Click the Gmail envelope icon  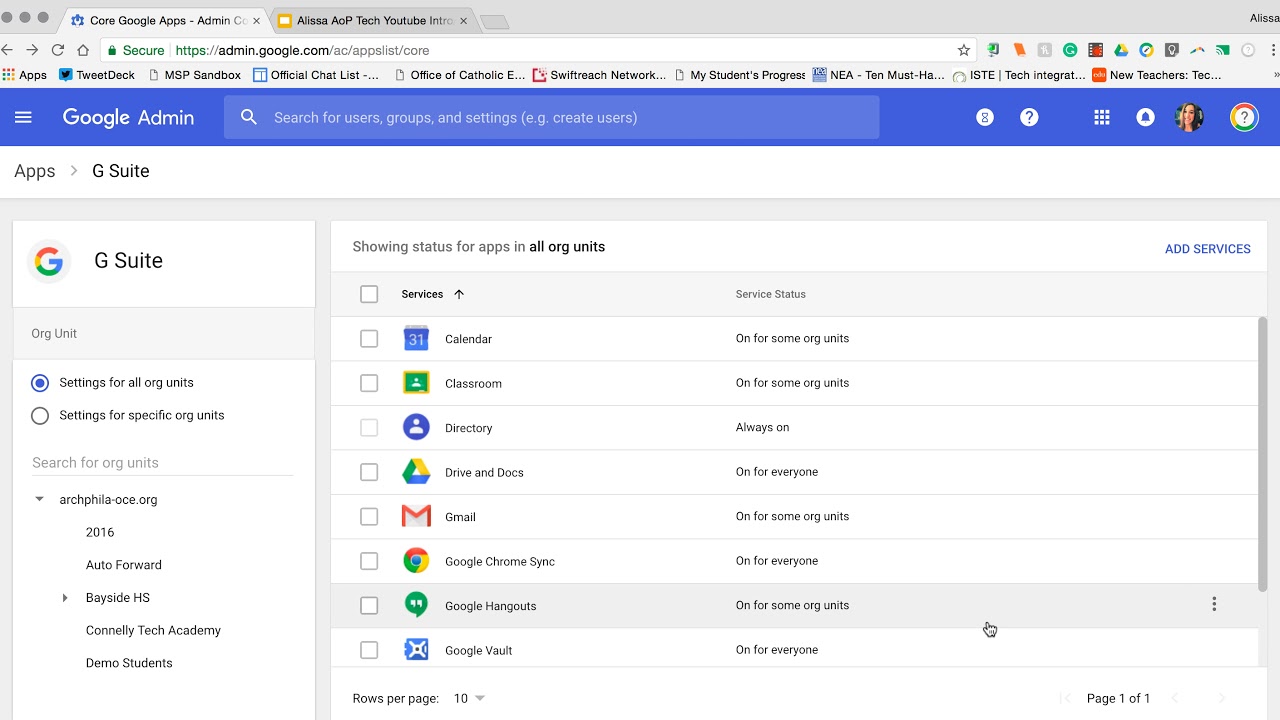point(416,516)
